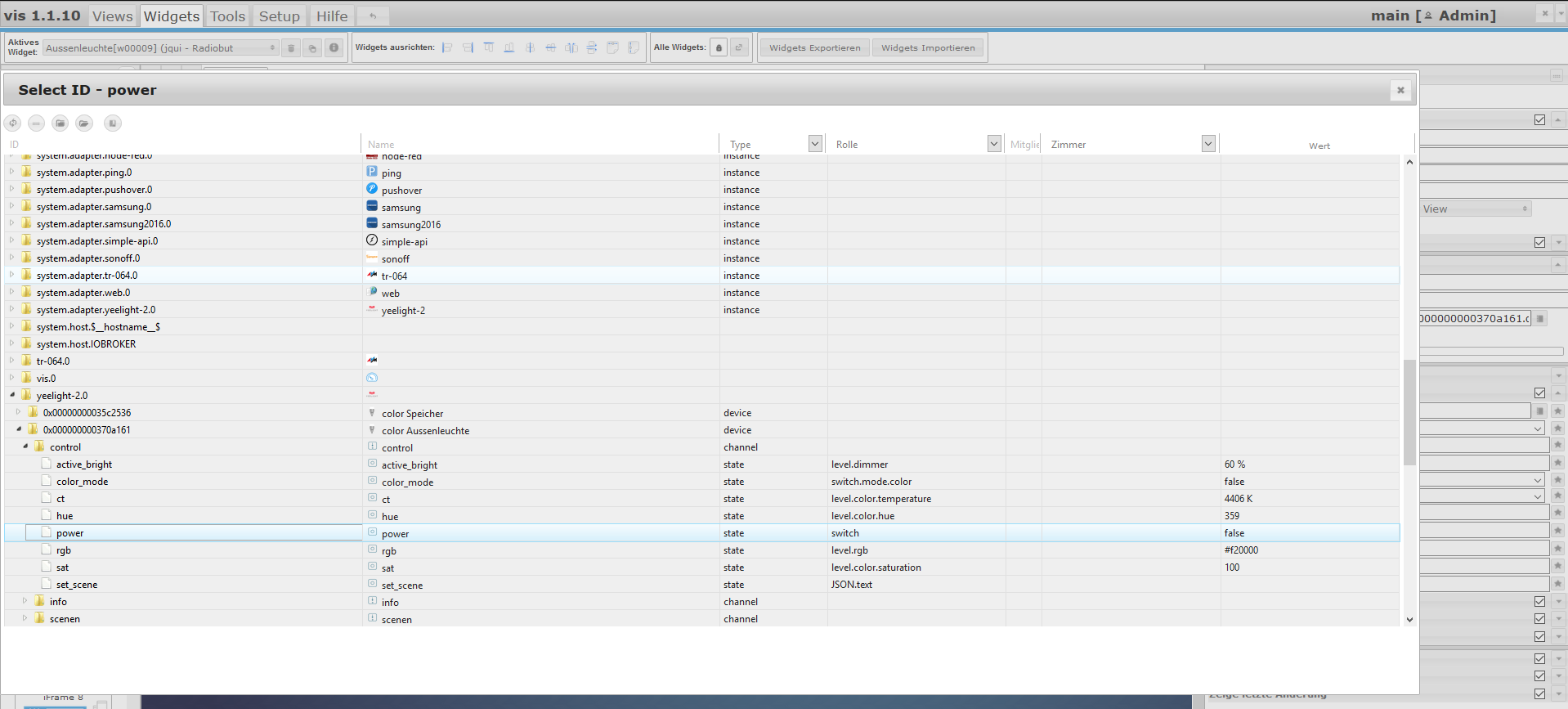
Task: Open the Views menu
Action: tap(112, 16)
